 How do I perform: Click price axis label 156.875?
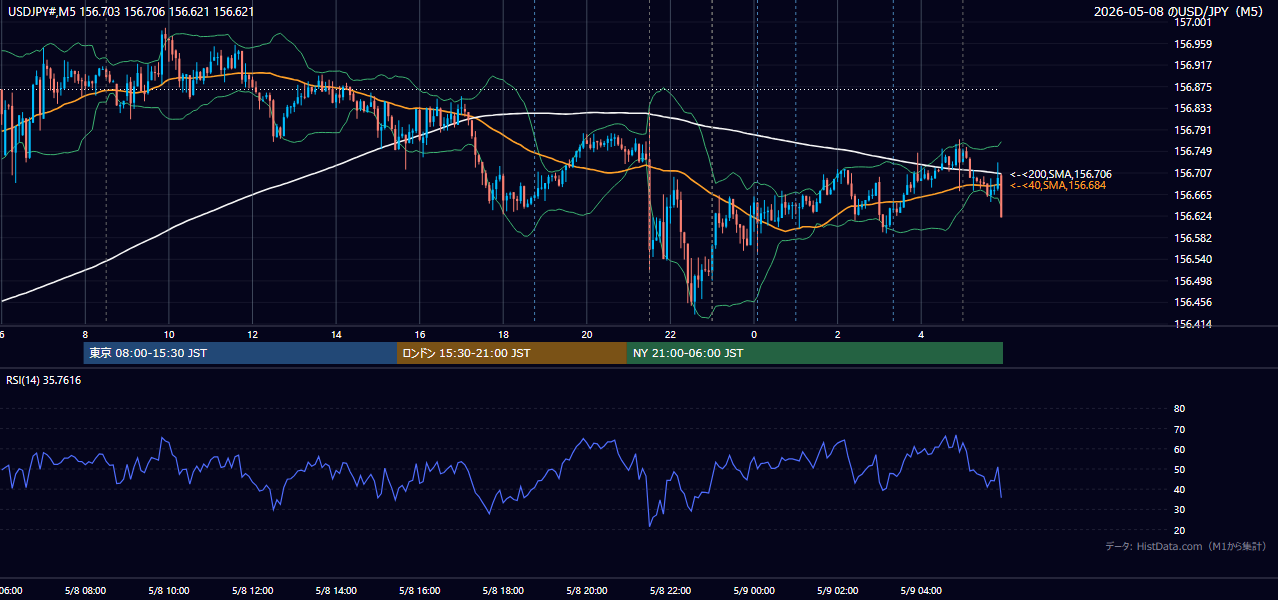(x=1194, y=87)
